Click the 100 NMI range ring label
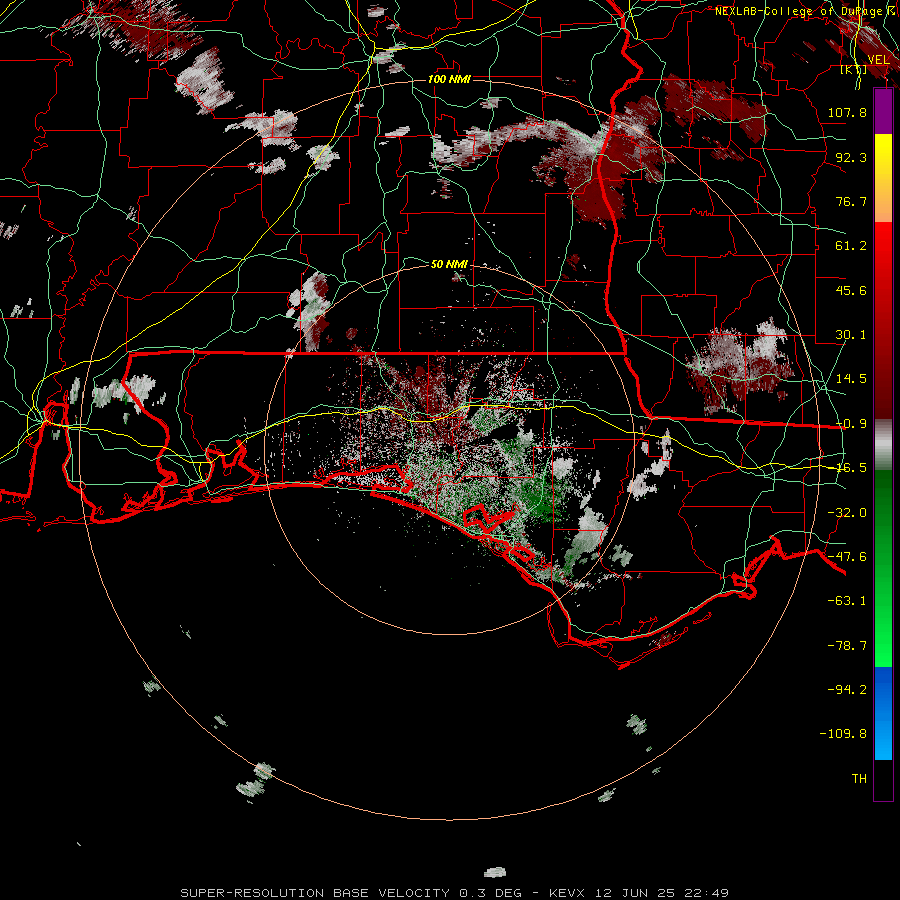 [x=449, y=79]
